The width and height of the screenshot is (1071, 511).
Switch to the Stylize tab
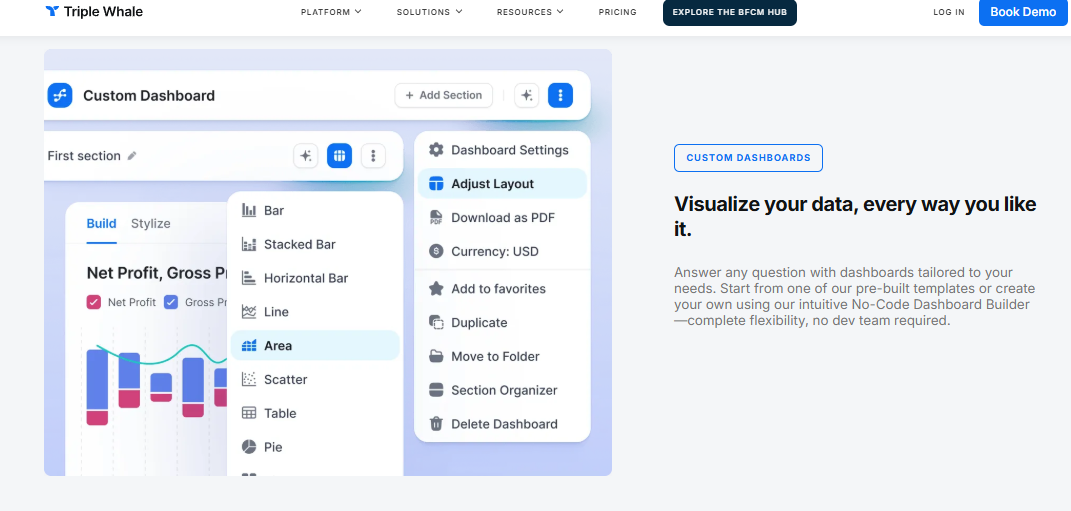151,223
